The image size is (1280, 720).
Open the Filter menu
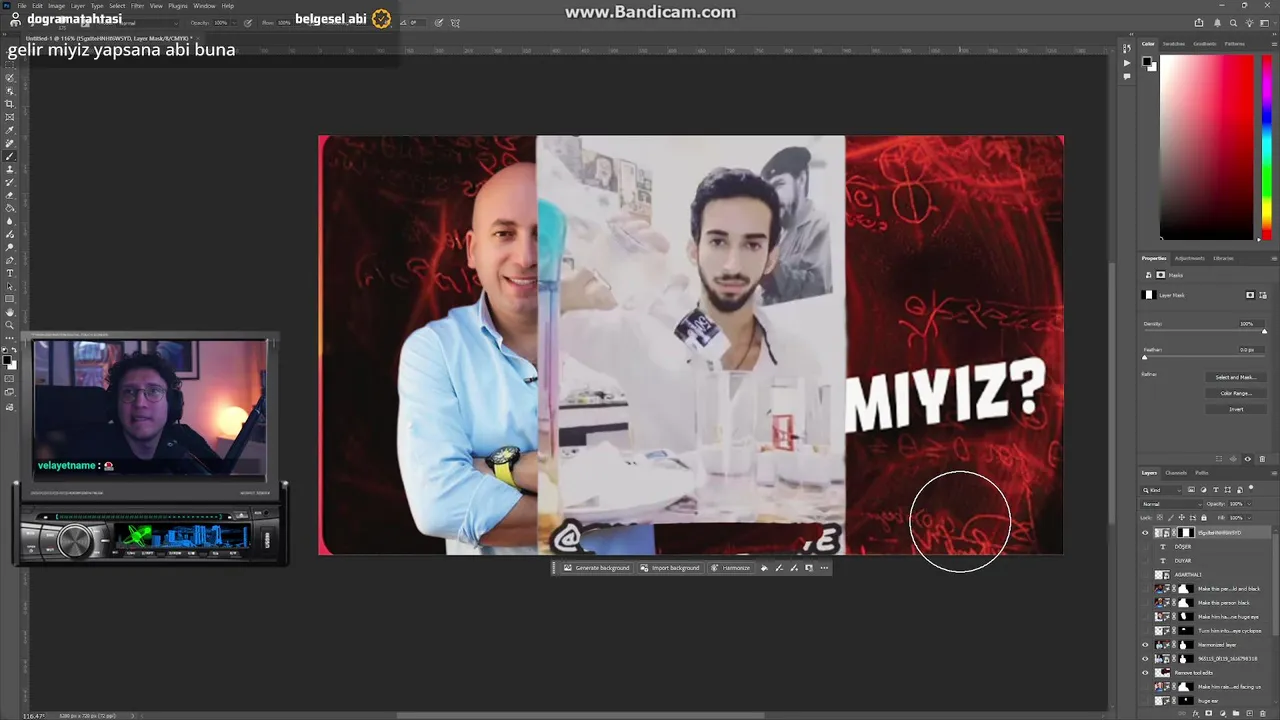click(x=138, y=6)
